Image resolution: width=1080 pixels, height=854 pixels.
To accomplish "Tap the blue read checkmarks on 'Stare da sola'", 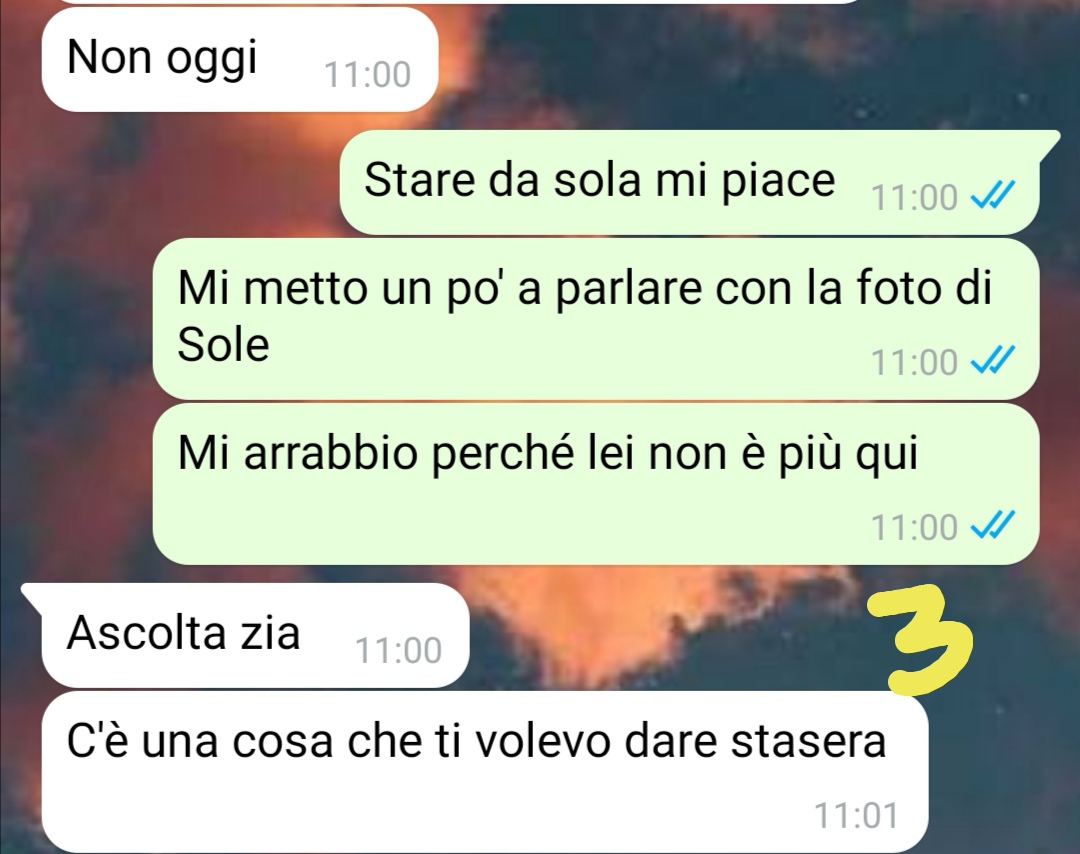I will pos(992,197).
